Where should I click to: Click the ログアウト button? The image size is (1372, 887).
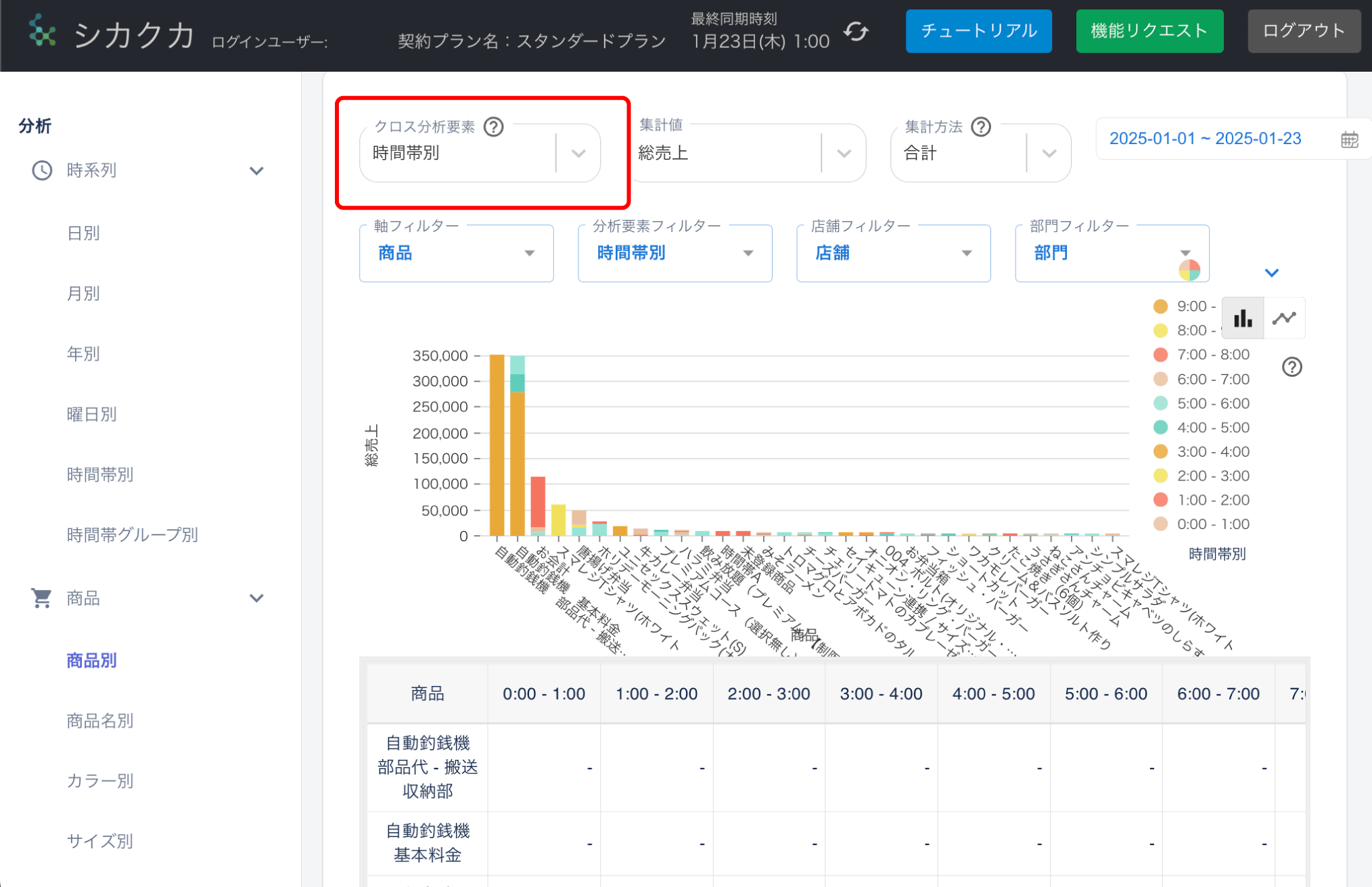(x=1304, y=31)
